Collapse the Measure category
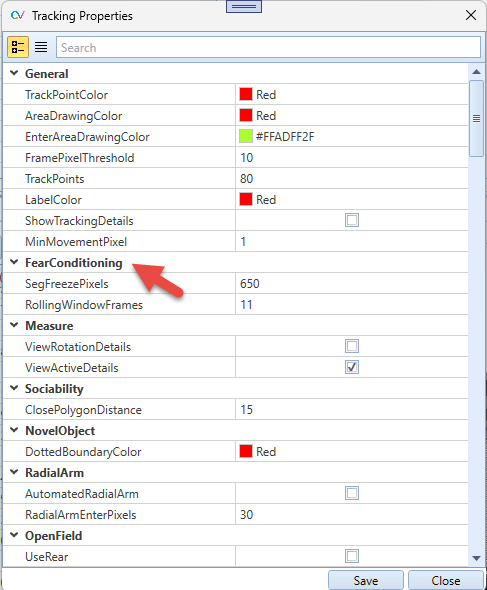Screen dimensions: 487x590 [x=14, y=325]
